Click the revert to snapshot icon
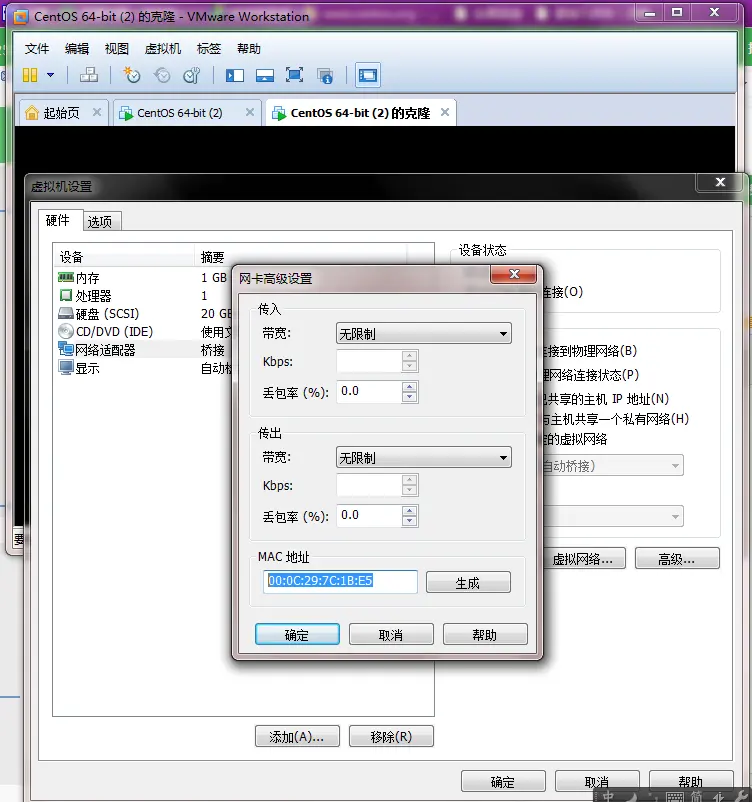Screen dimensions: 752x802 162,75
